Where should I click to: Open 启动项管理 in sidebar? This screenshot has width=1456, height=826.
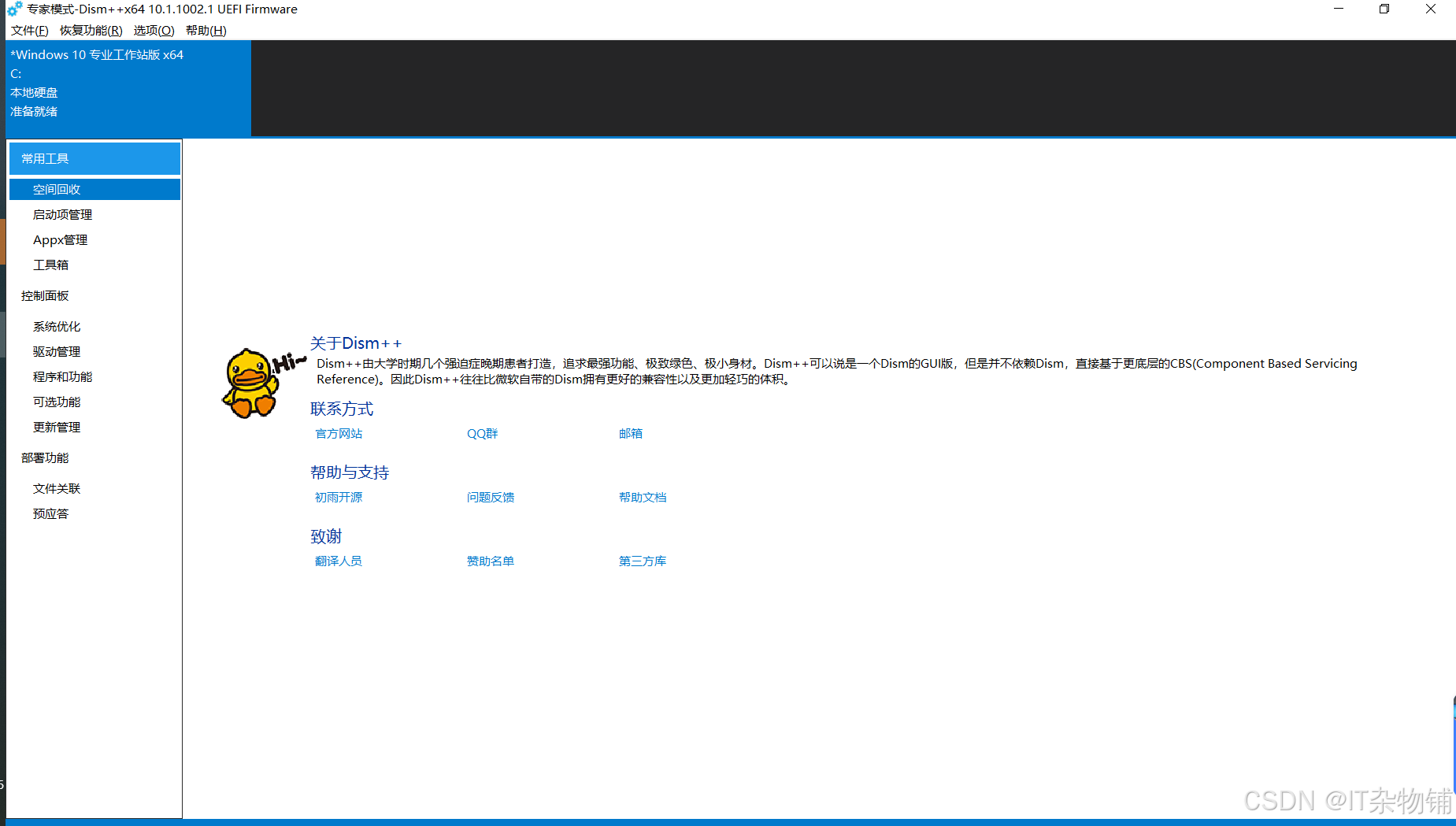(x=94, y=214)
